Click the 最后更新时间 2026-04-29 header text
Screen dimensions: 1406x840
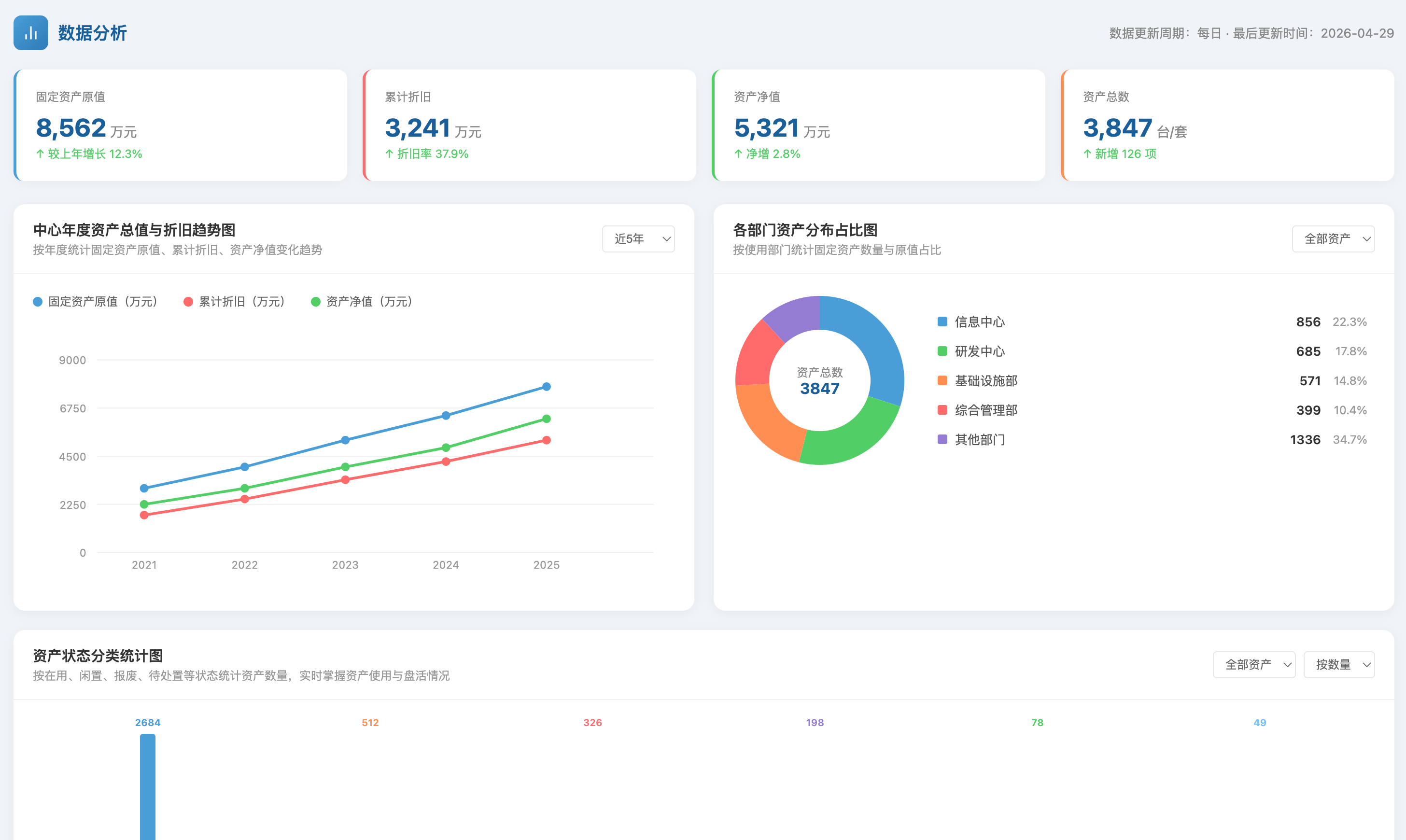(x=1313, y=33)
